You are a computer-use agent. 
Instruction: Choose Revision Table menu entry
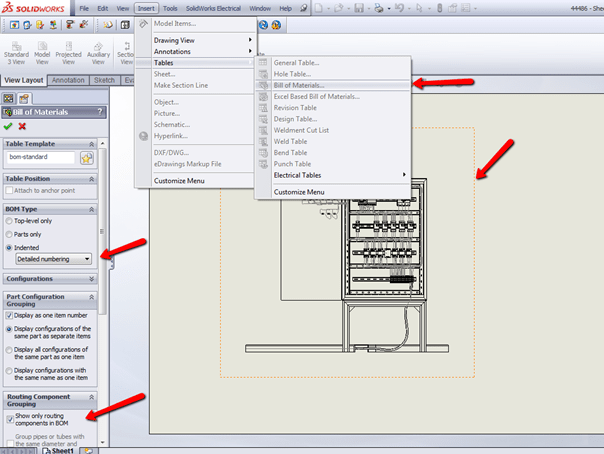[x=333, y=108]
